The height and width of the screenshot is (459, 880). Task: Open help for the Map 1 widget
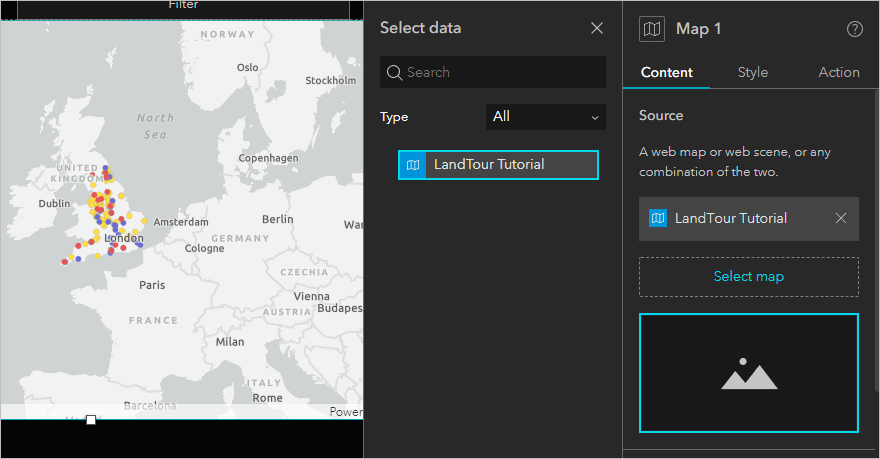tap(854, 29)
